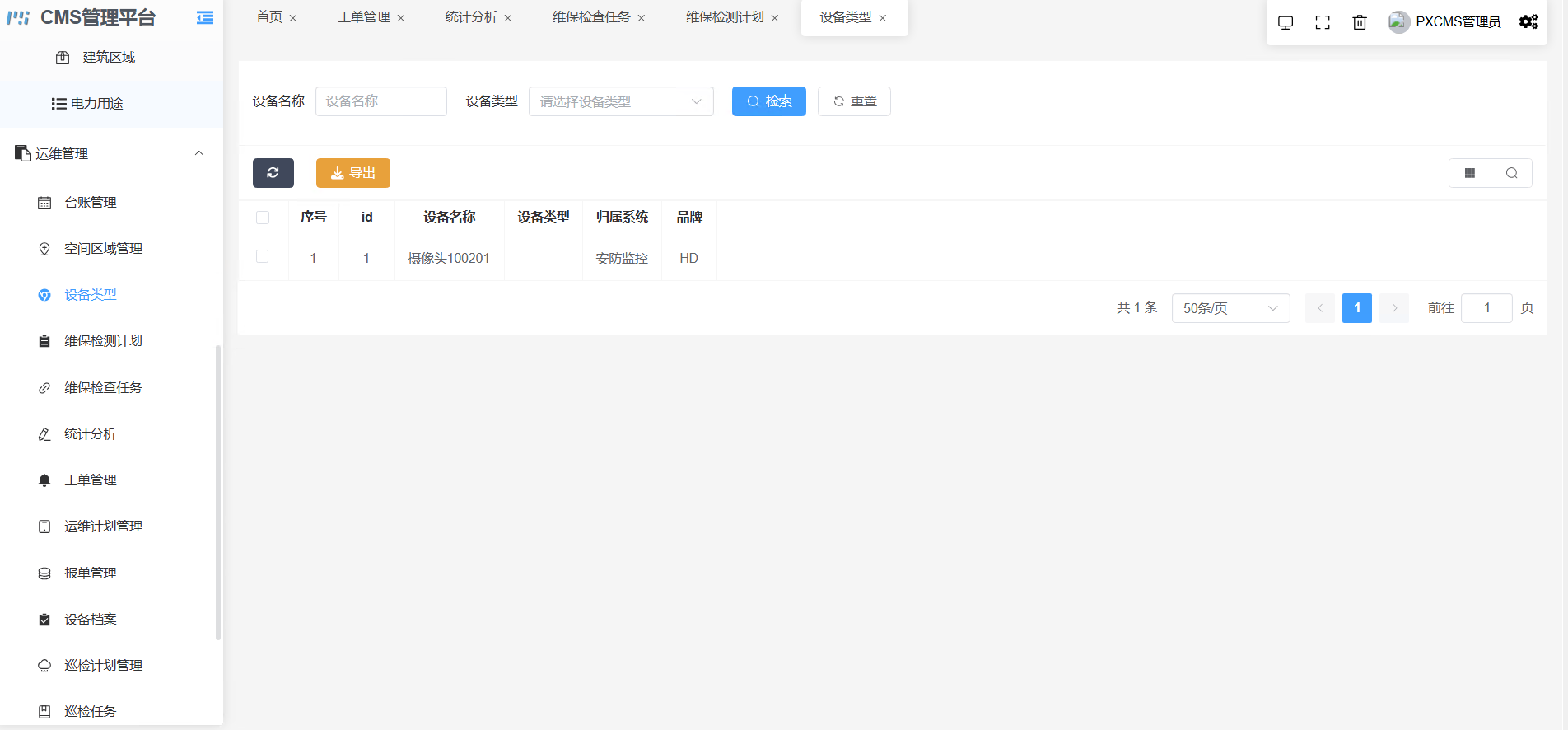Screen dimensions: 1568x730
Task: Switch to the 首页 tab
Action: (x=269, y=17)
